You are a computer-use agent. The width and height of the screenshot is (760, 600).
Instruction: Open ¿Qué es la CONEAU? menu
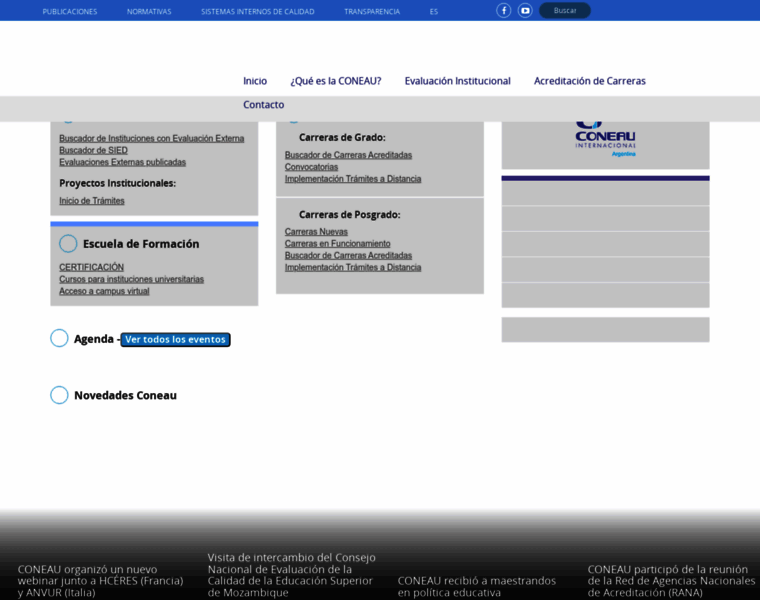(x=336, y=81)
